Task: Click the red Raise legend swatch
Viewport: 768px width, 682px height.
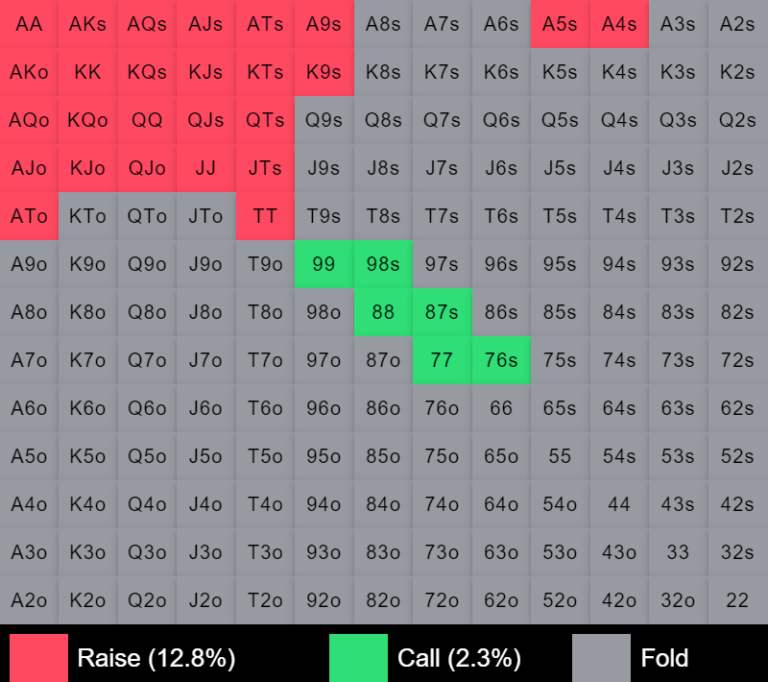Action: click(39, 657)
